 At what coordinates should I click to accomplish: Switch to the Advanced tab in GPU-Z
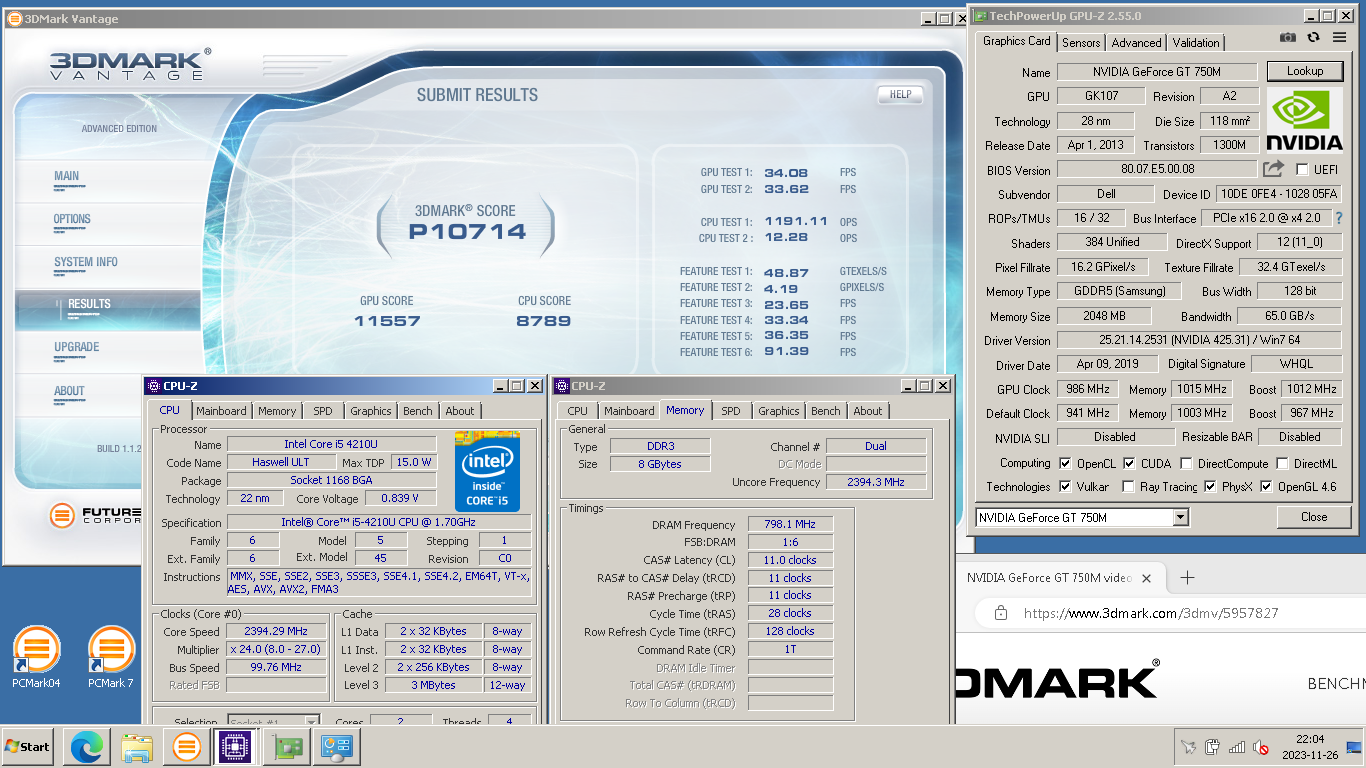point(1137,43)
